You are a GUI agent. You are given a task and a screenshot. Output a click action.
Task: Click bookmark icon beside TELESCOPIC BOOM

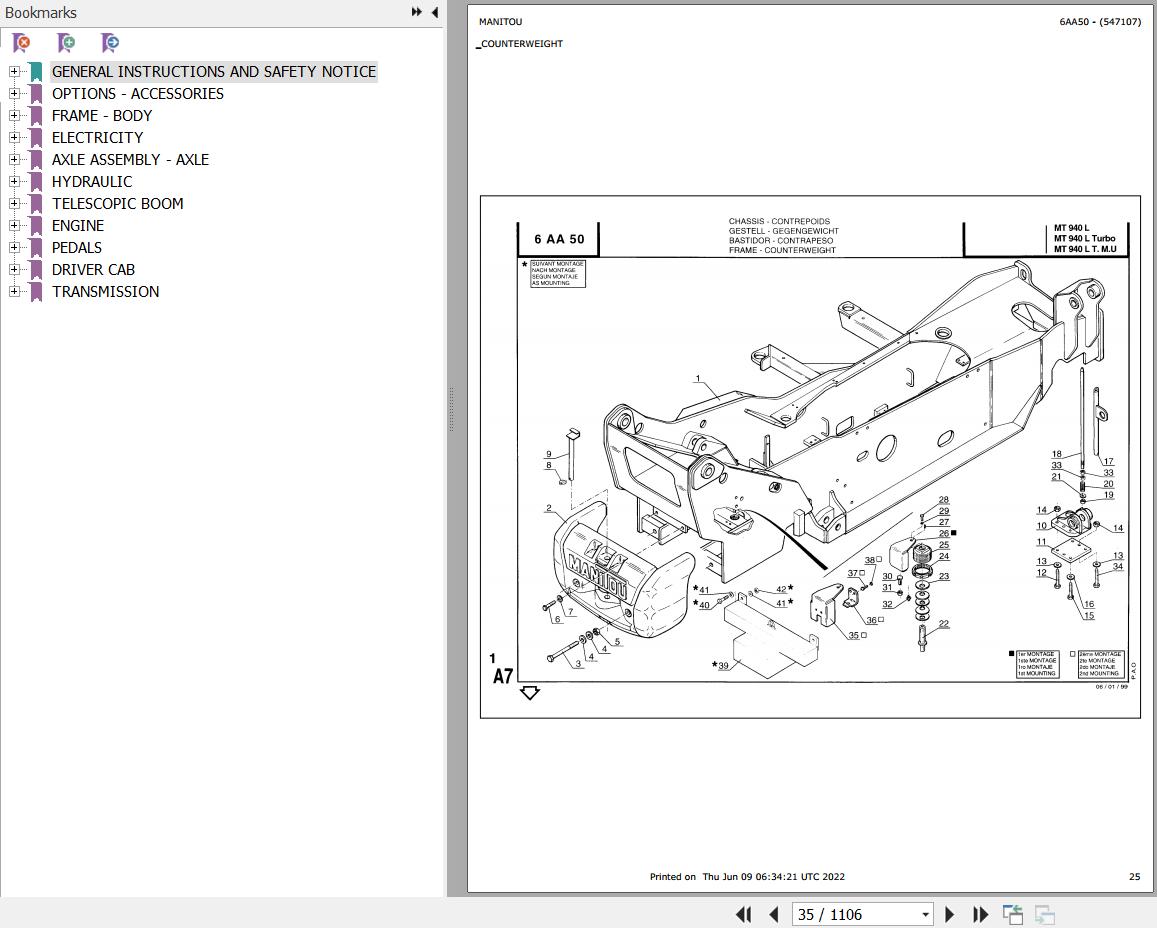pyautogui.click(x=36, y=204)
